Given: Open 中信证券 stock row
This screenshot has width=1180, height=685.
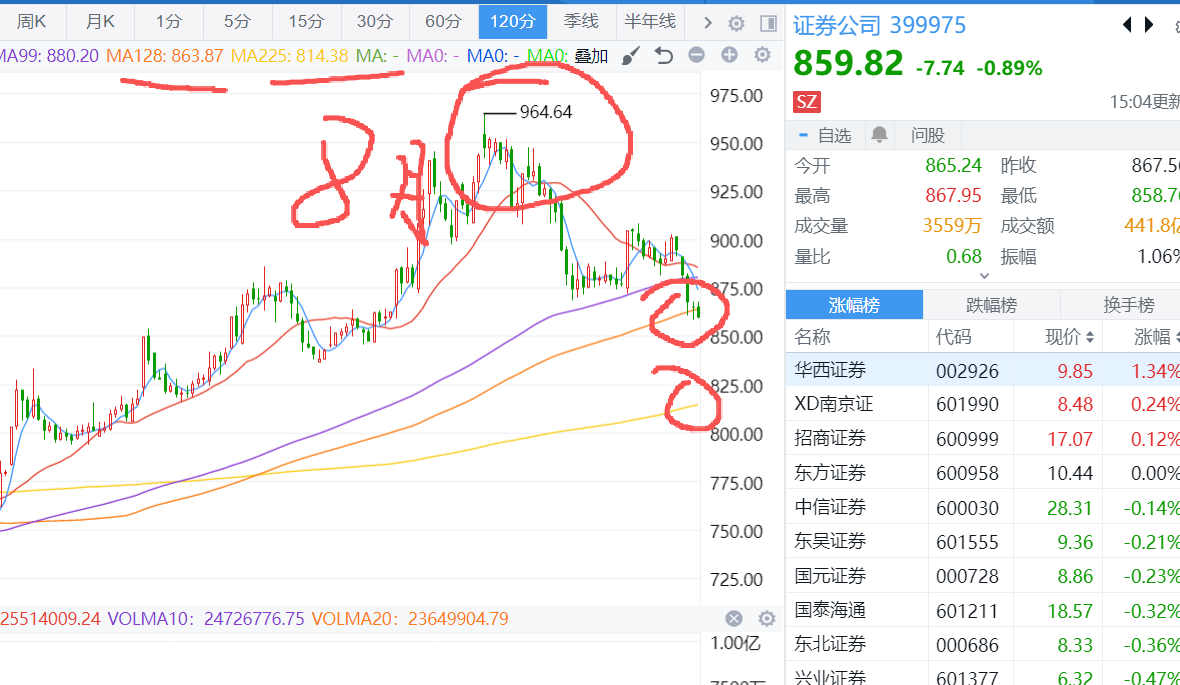Looking at the screenshot, I should 830,507.
